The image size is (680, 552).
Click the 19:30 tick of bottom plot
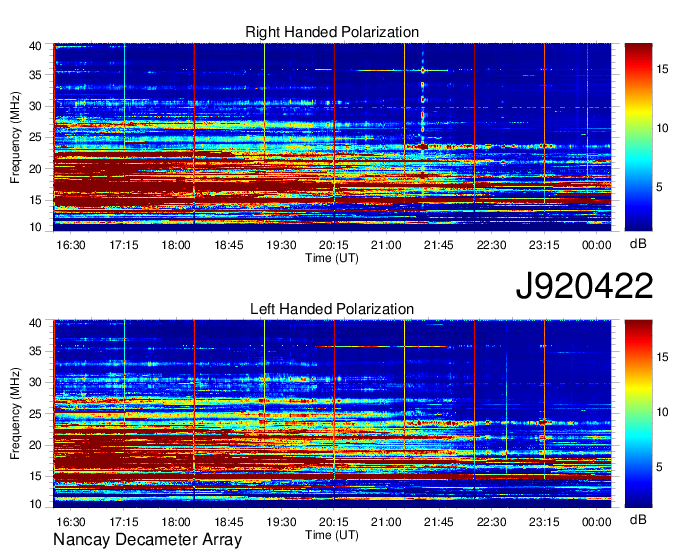click(x=281, y=522)
